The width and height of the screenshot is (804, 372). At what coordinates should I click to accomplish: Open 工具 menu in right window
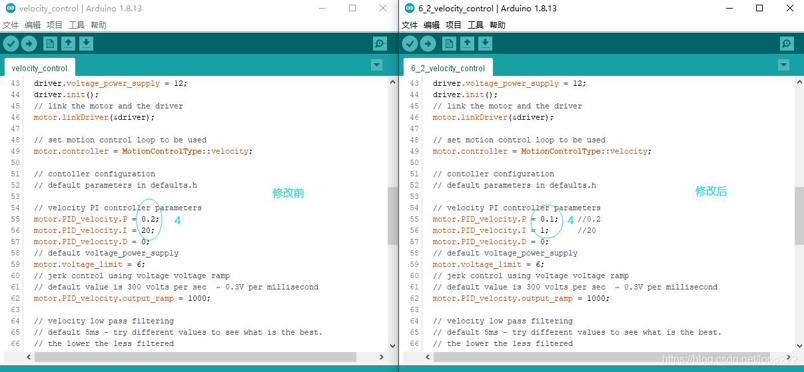pyautogui.click(x=475, y=25)
